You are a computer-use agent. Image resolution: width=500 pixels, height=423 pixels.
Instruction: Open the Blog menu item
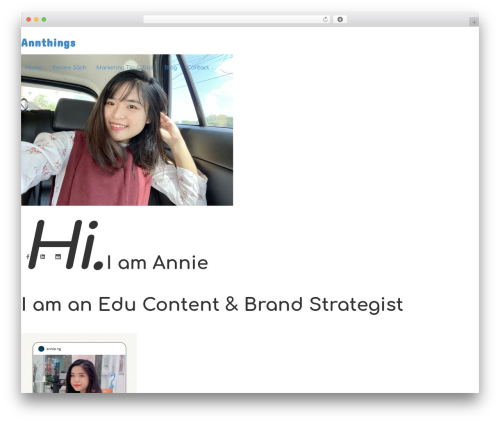[171, 67]
